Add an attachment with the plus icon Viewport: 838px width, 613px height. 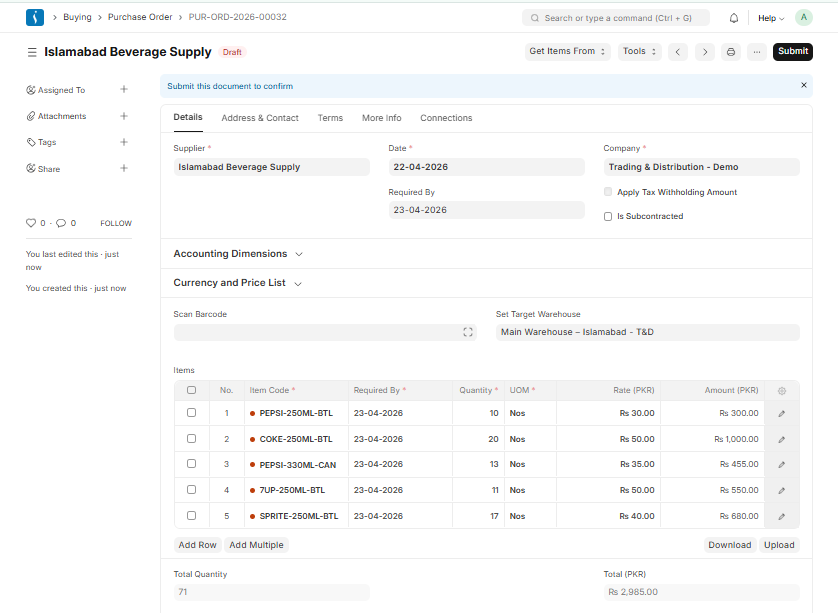(123, 115)
